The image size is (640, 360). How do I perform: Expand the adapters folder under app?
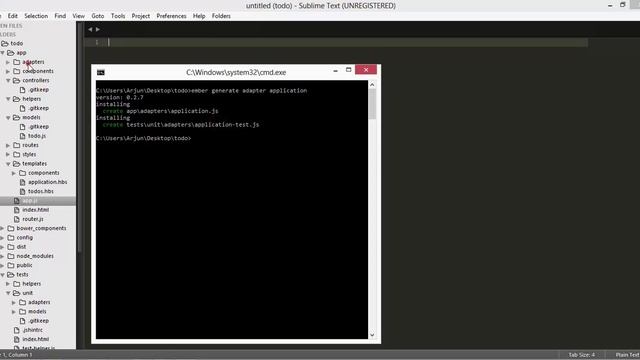click(x=8, y=62)
